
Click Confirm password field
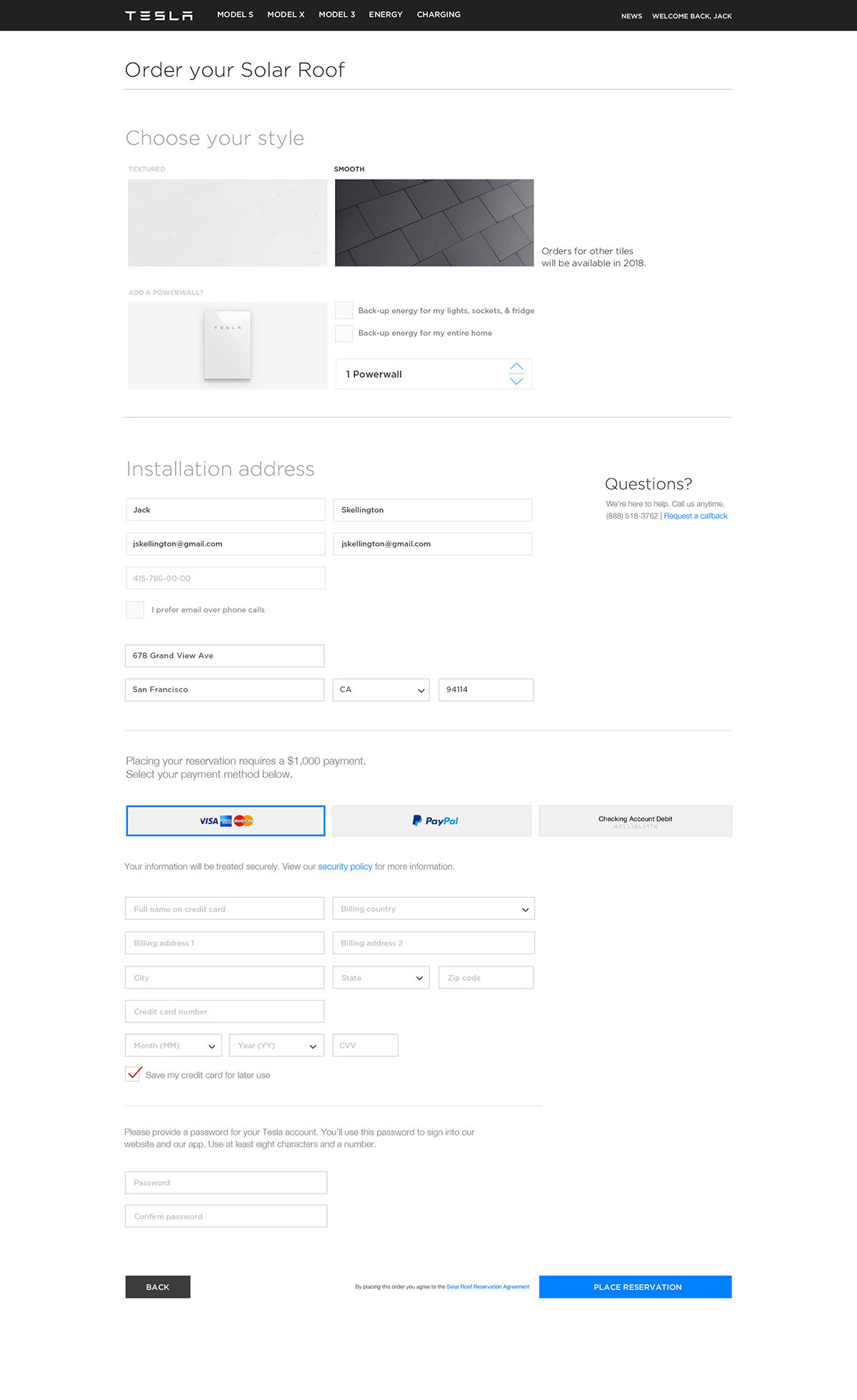(x=226, y=1216)
